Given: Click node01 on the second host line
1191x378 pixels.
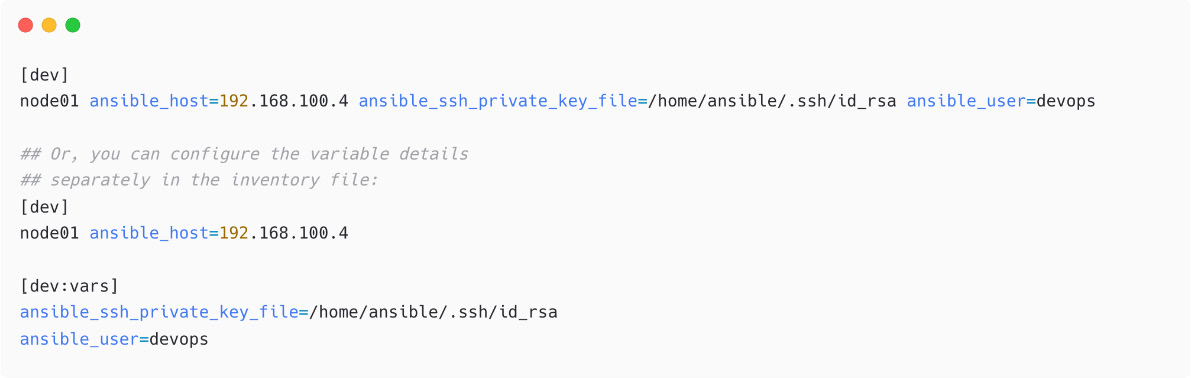Looking at the screenshot, I should [x=49, y=233].
